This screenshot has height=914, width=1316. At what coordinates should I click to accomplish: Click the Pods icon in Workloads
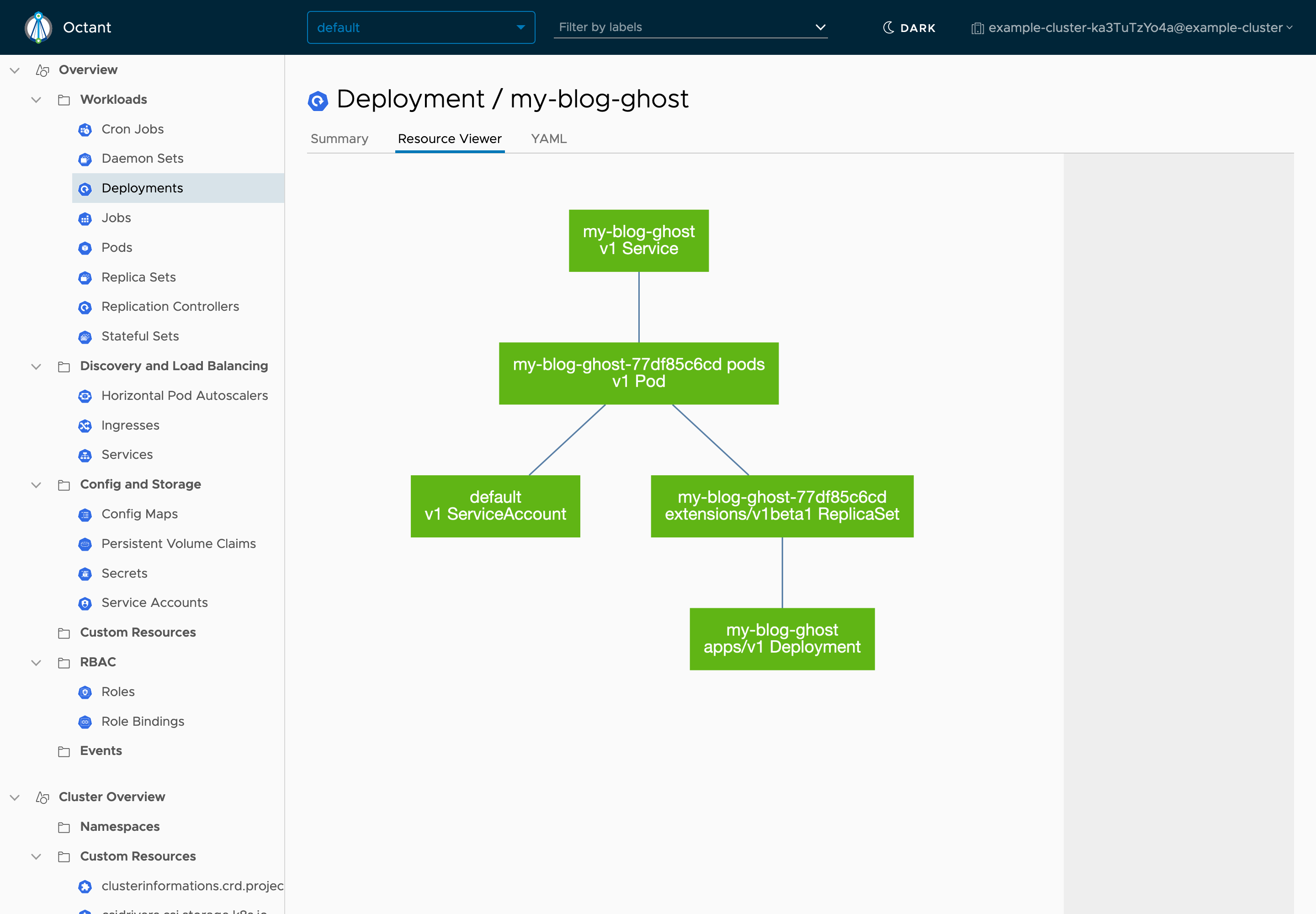(x=85, y=248)
